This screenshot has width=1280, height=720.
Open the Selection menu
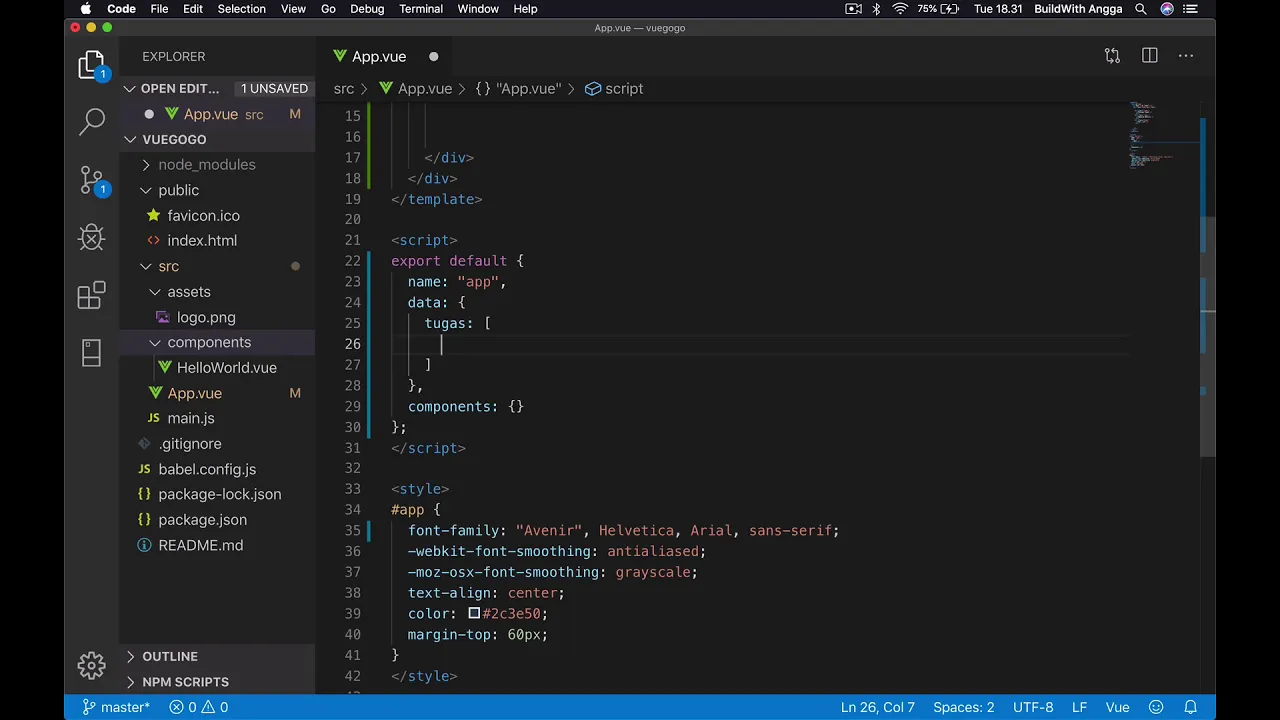(242, 9)
